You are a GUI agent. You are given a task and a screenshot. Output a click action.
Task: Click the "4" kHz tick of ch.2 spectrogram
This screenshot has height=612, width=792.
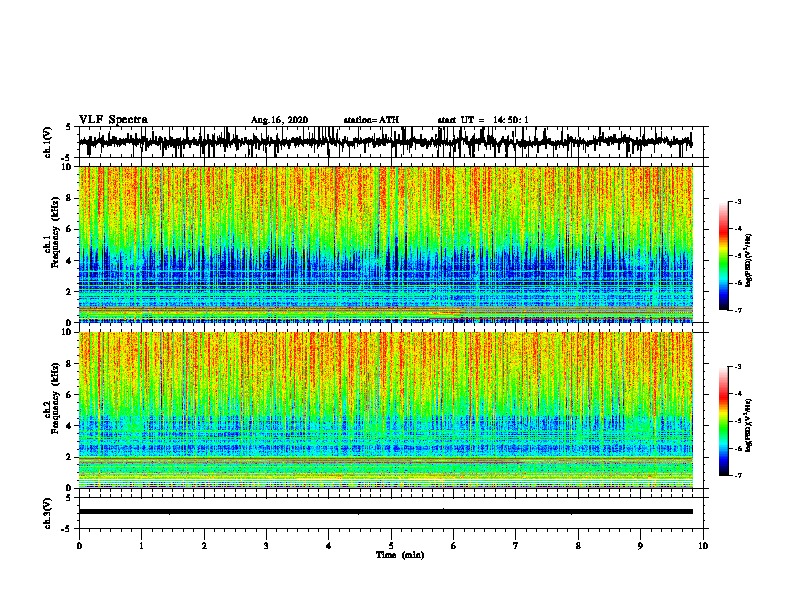(x=70, y=426)
